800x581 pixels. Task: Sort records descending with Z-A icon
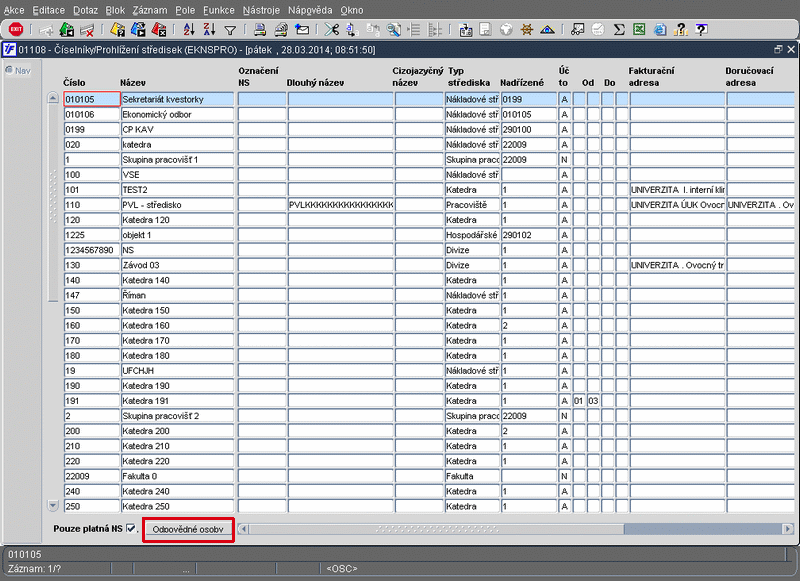pos(209,30)
